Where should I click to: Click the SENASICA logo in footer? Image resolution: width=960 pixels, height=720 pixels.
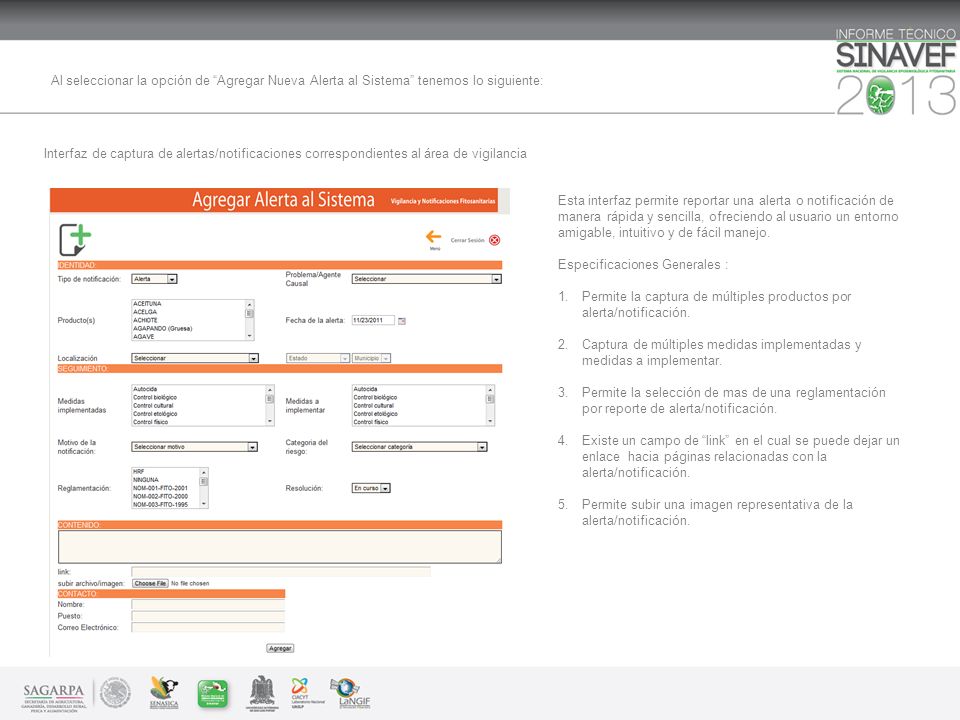coord(164,692)
